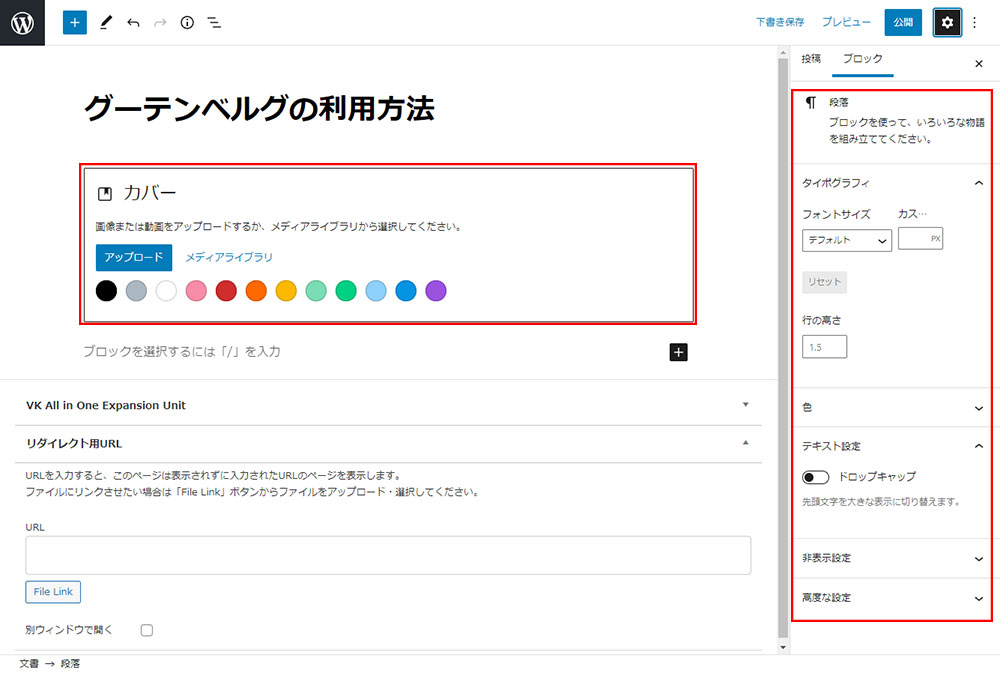
Task: Expand the 高度な設定 section
Action: pos(892,598)
